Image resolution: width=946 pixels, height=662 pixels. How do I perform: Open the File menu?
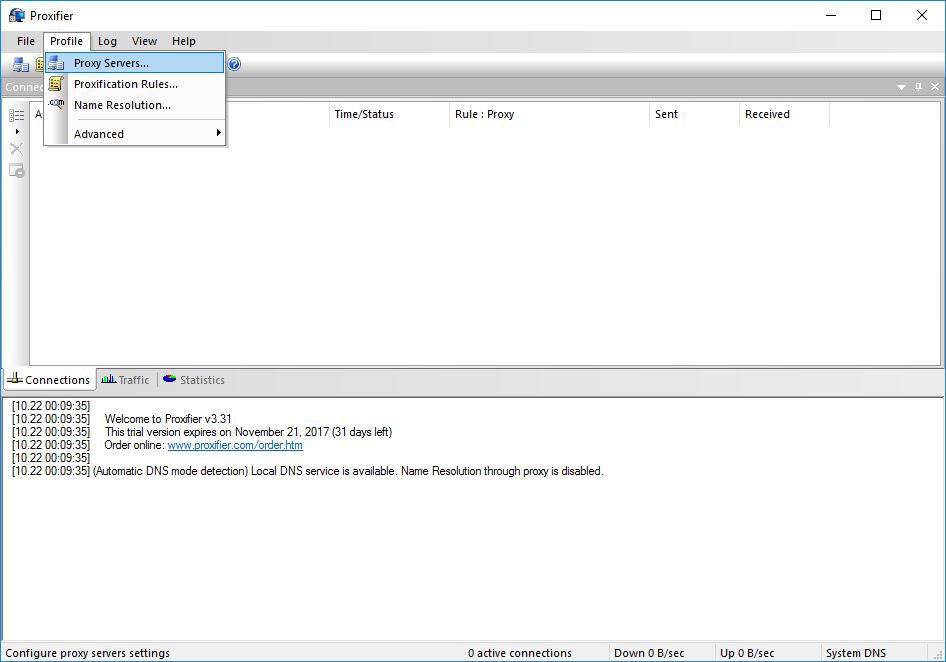click(x=26, y=41)
